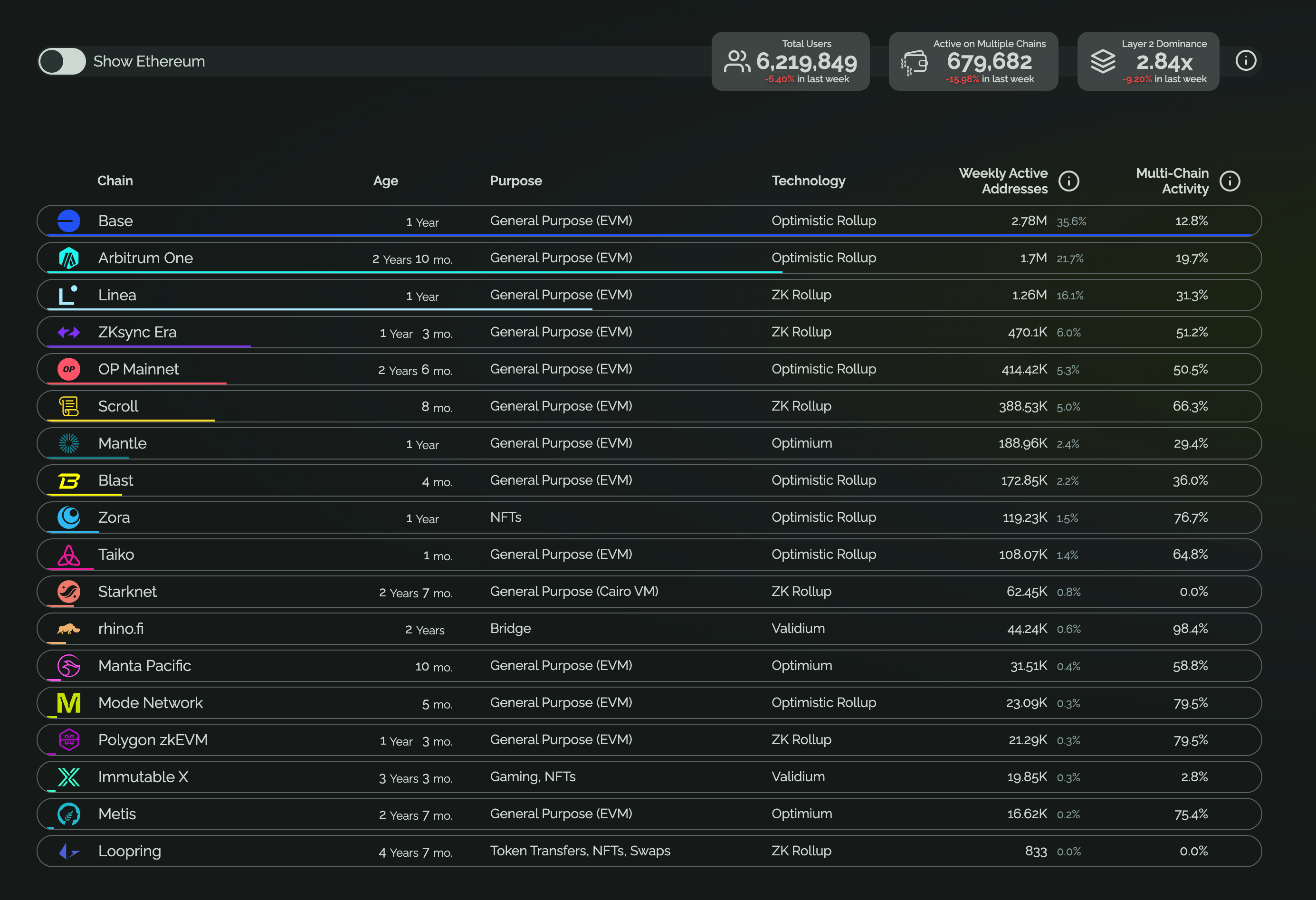
Task: Select the Blast chain name
Action: [115, 480]
